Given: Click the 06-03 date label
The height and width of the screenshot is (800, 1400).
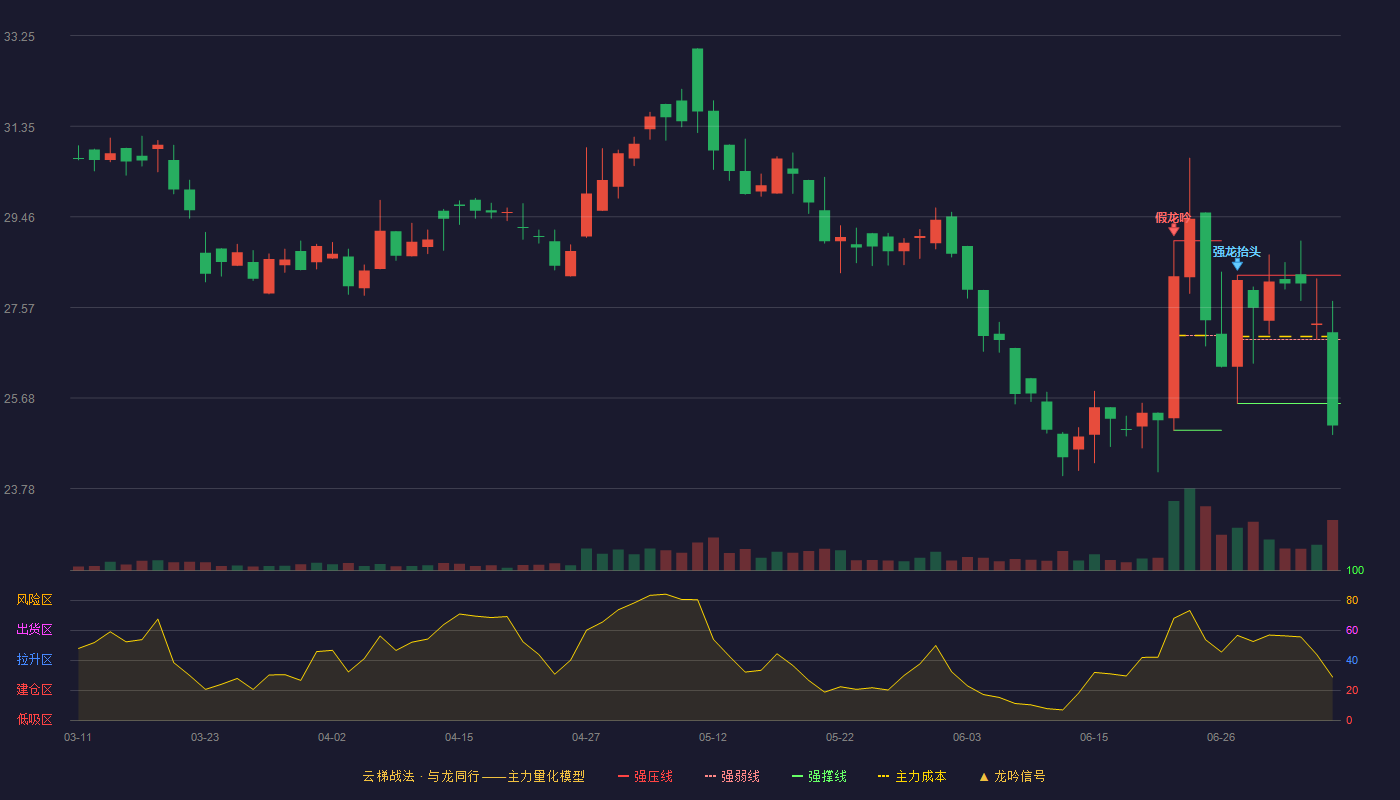Looking at the screenshot, I should coord(967,737).
